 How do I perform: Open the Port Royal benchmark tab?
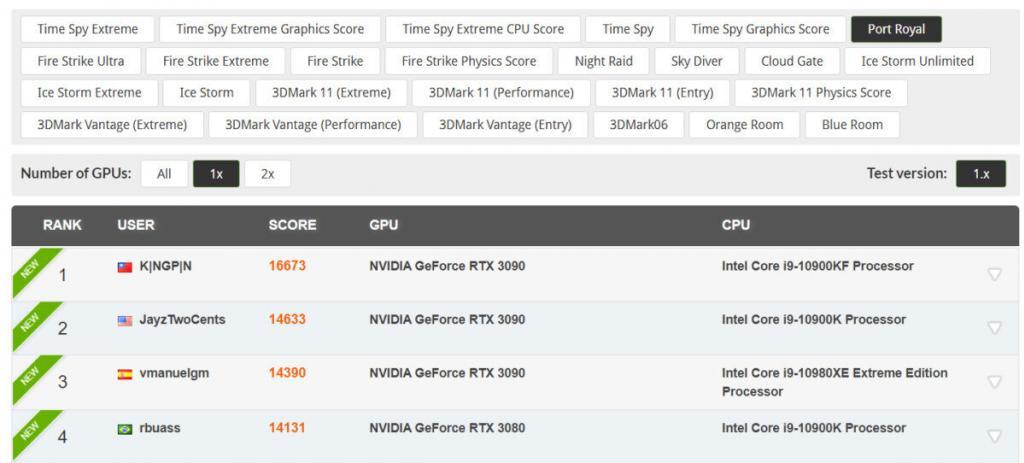(896, 29)
